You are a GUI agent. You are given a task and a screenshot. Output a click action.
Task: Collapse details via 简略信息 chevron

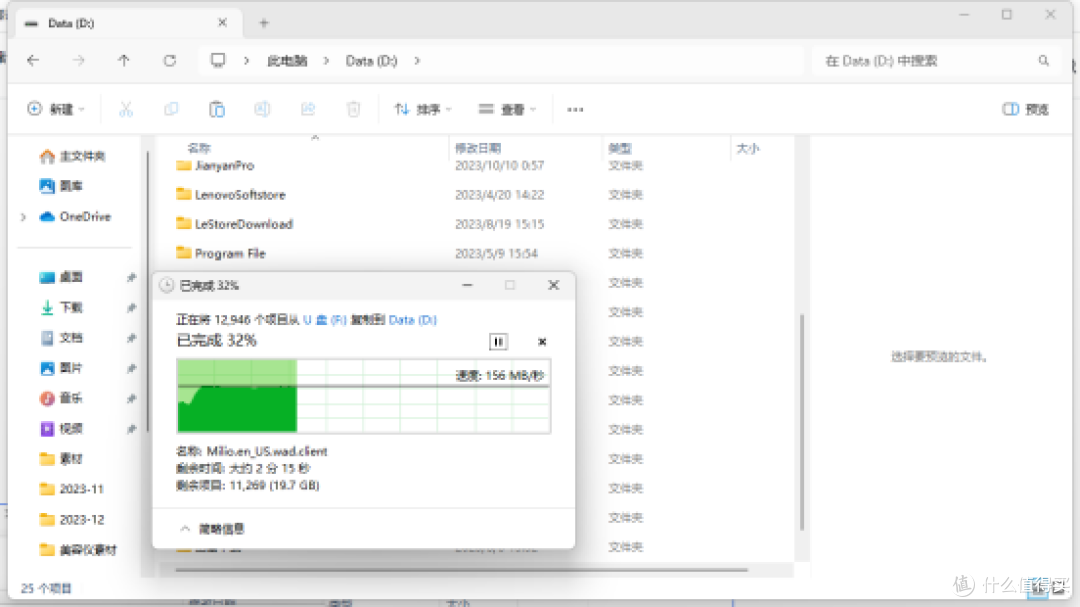(185, 529)
